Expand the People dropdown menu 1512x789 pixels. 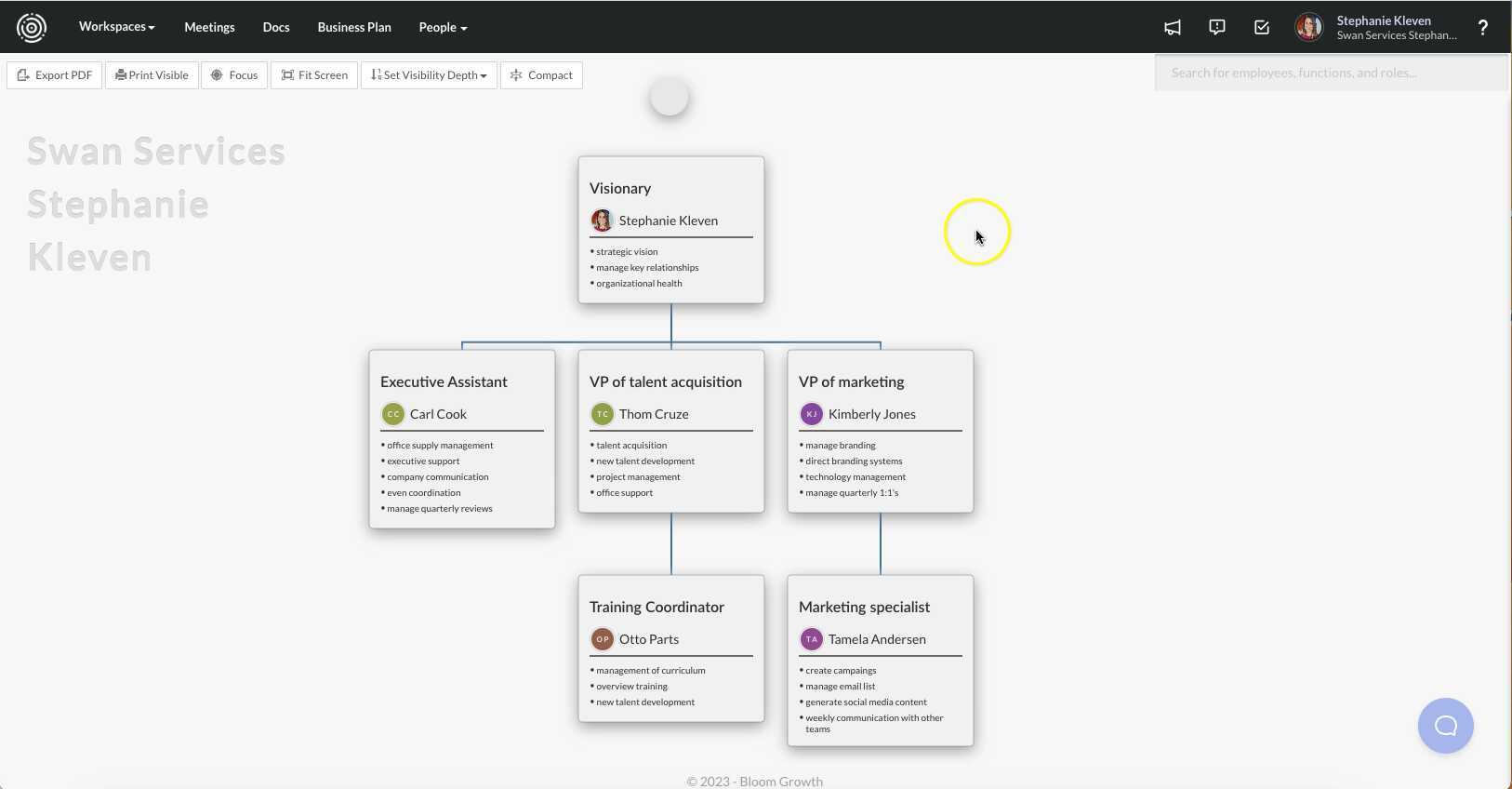point(443,28)
